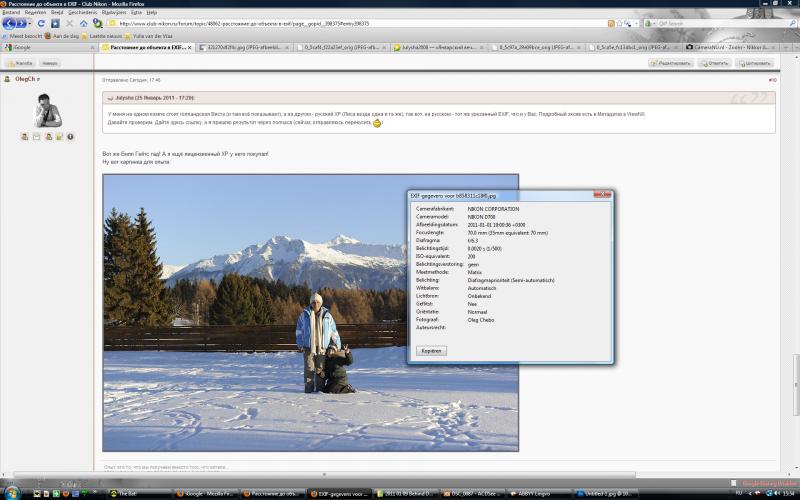Screen dimensions: 800x500
Task: Open the Beeld menu
Action: 58,12
